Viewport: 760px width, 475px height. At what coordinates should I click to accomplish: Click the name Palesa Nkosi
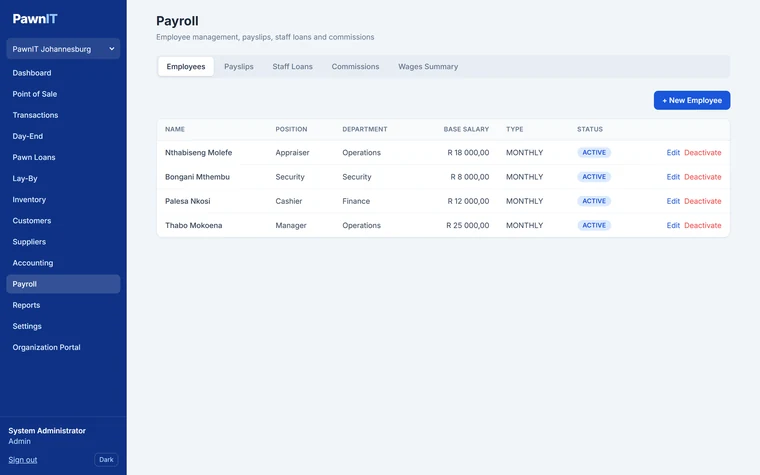click(188, 201)
